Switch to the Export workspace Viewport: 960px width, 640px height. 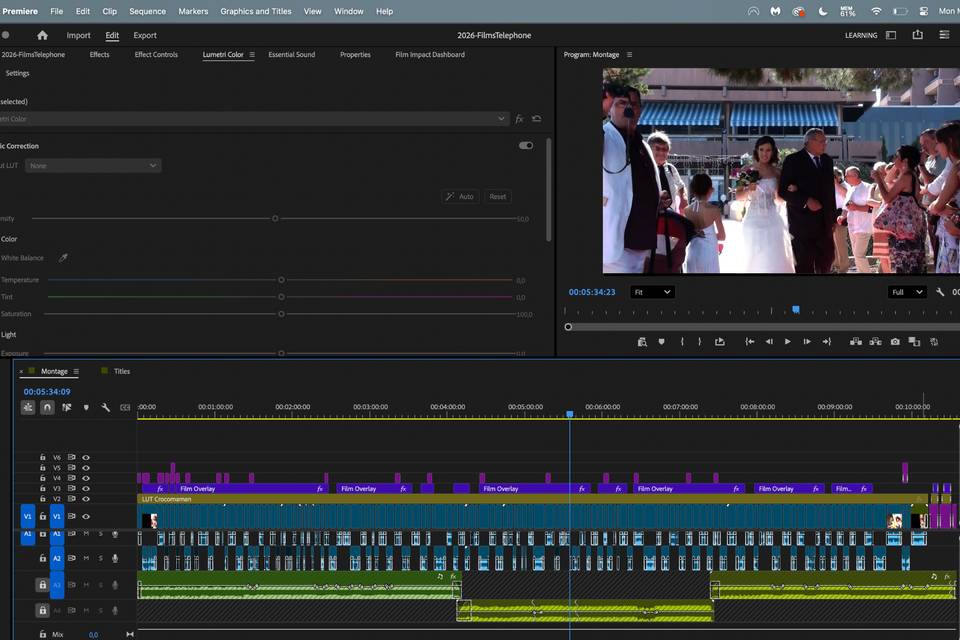pyautogui.click(x=145, y=35)
